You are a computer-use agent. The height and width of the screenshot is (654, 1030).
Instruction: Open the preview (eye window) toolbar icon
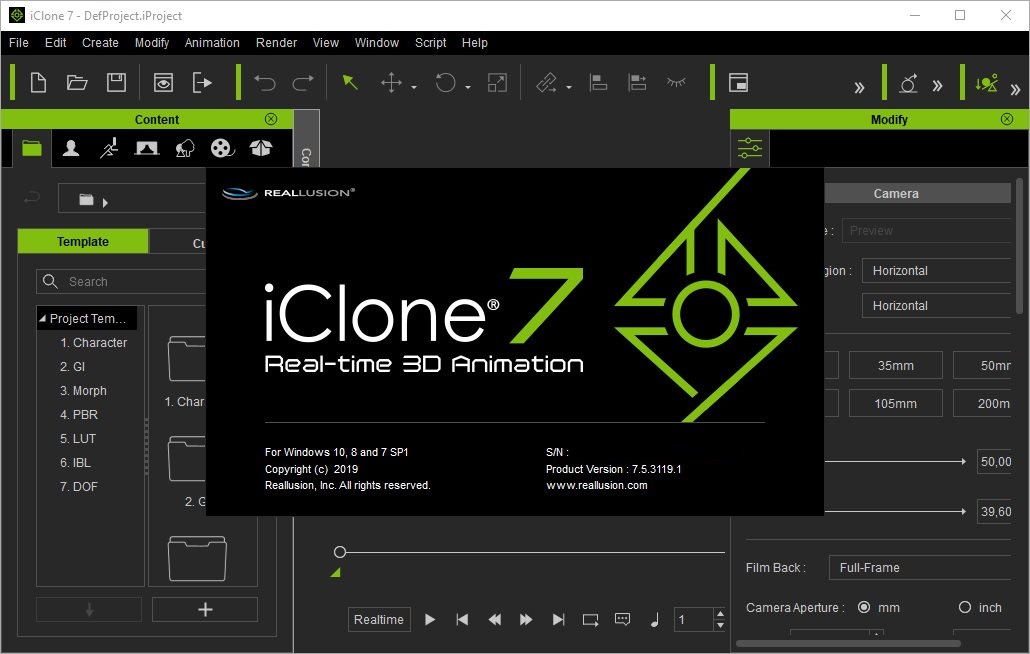point(163,83)
